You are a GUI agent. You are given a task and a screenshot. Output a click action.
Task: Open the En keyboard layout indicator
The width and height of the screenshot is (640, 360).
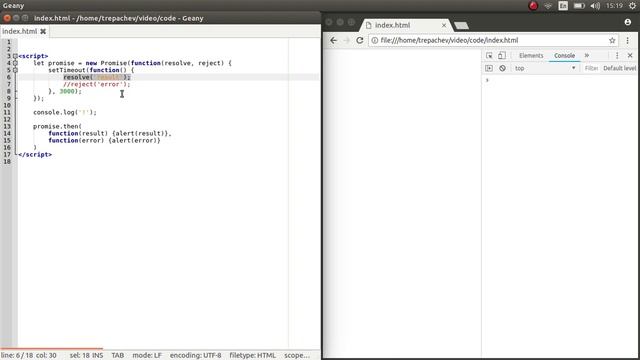coord(563,6)
